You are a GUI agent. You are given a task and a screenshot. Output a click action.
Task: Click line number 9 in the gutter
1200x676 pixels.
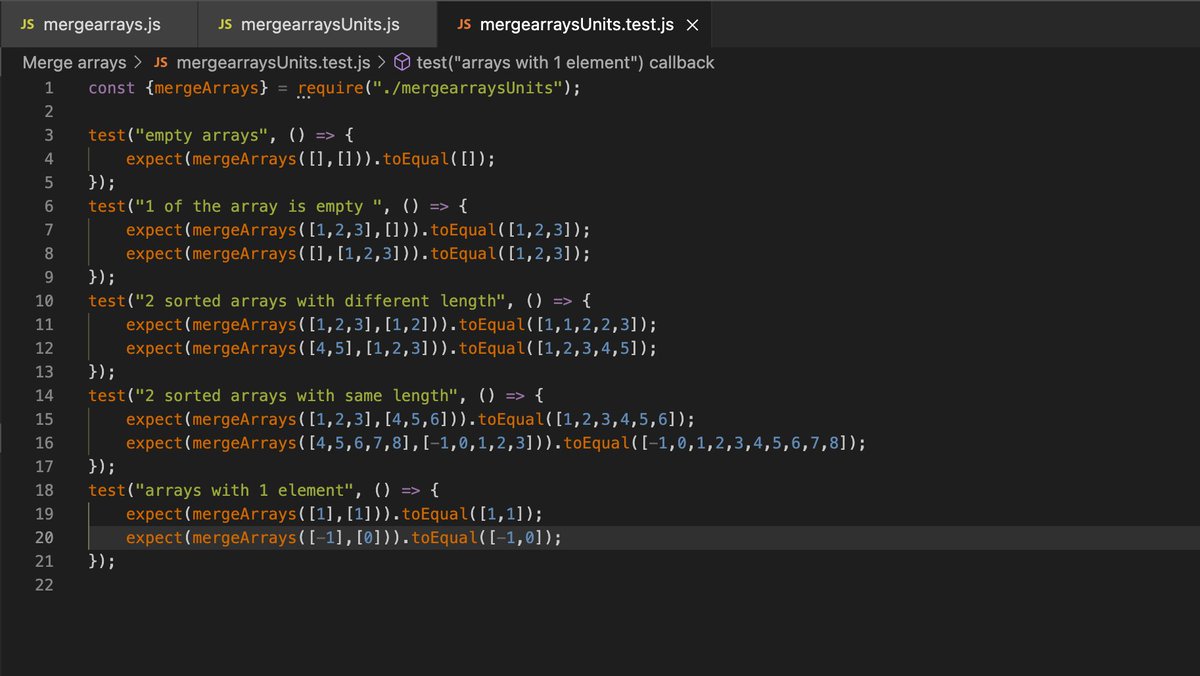point(49,277)
